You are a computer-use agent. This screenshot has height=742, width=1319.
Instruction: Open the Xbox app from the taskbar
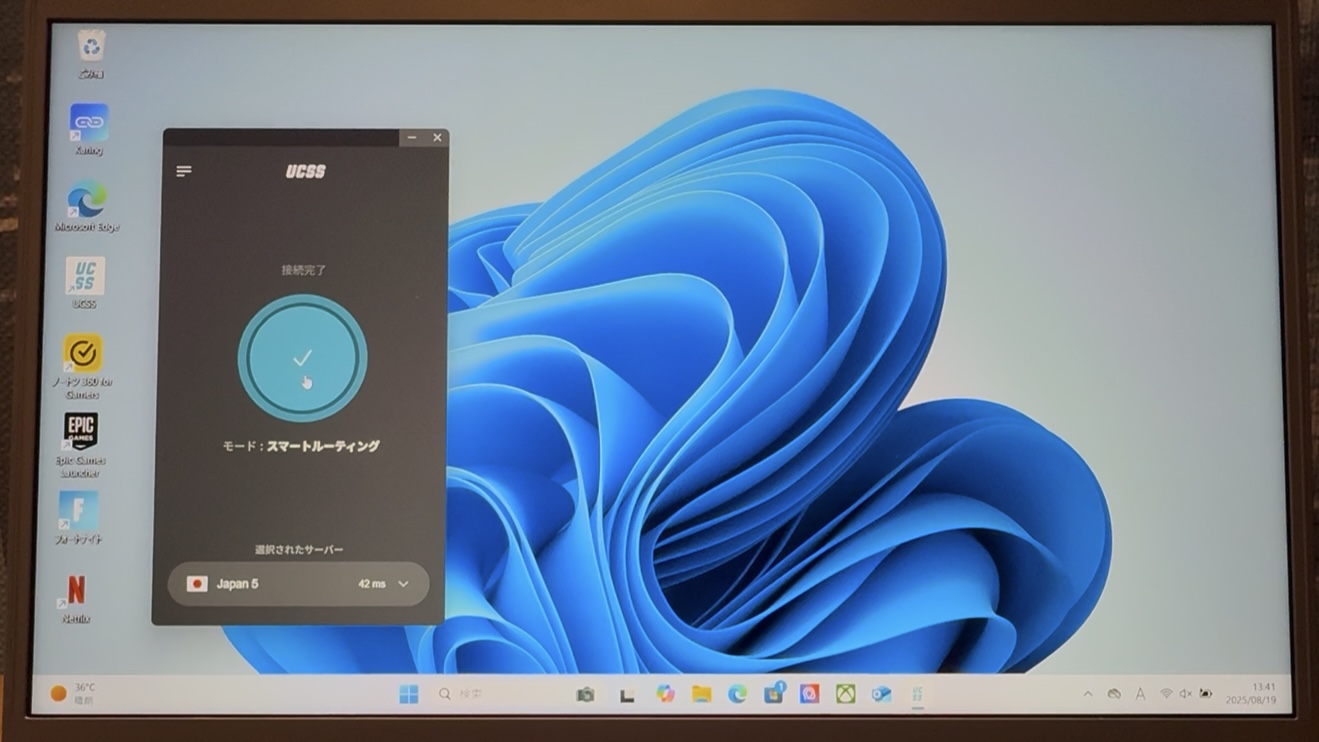click(845, 694)
